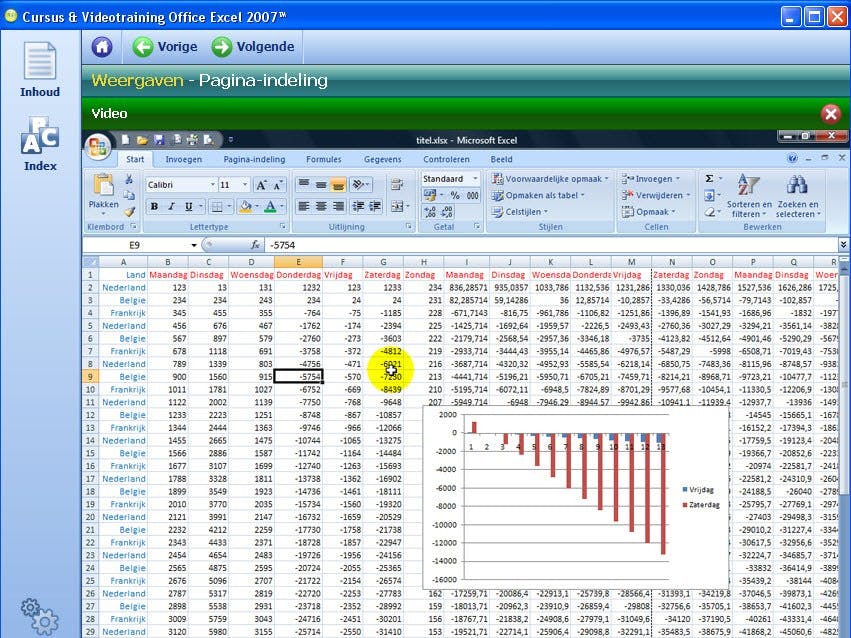851x638 pixels.
Task: Open the Beeld ribbon tab
Action: (x=501, y=160)
